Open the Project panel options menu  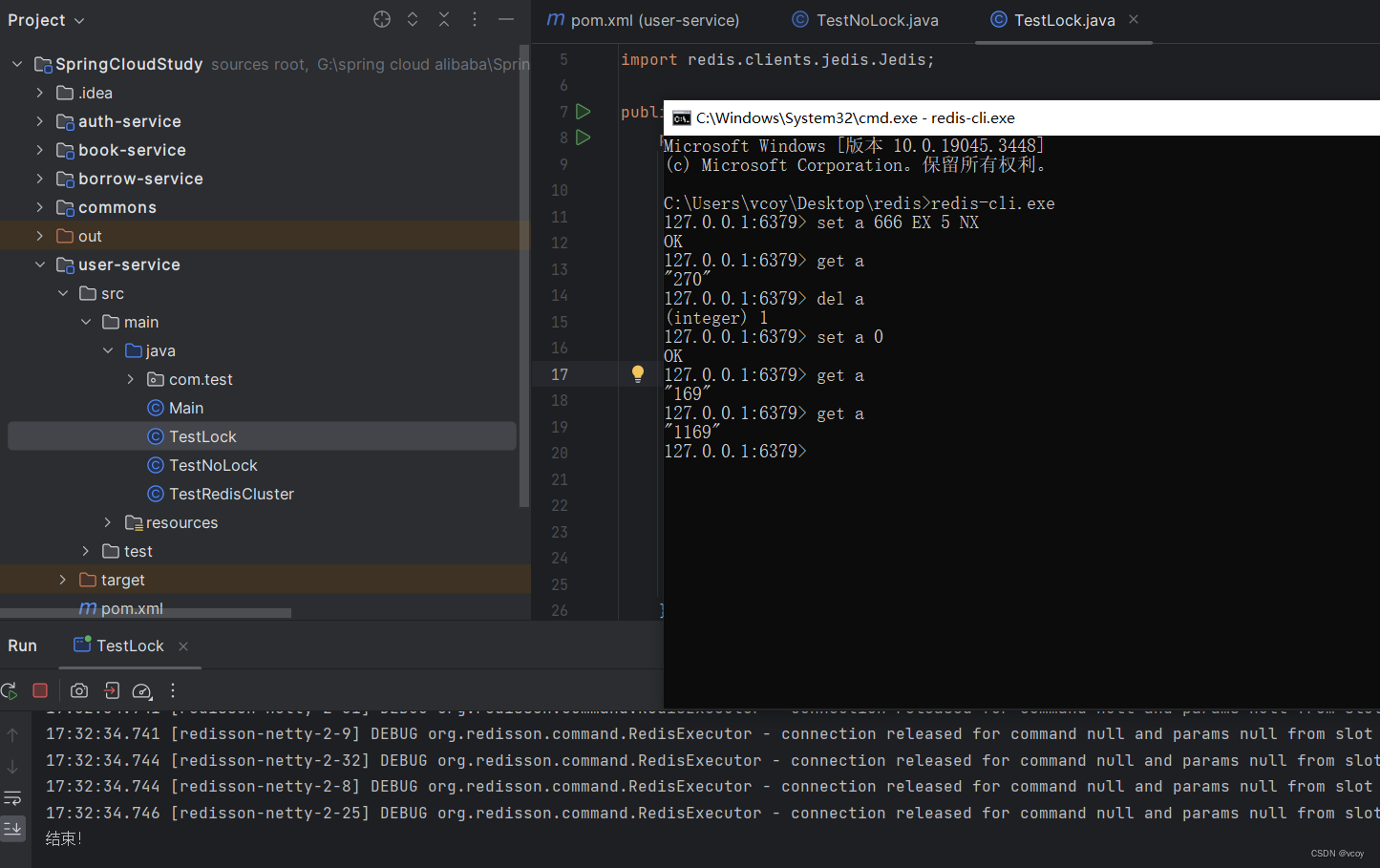[x=475, y=19]
